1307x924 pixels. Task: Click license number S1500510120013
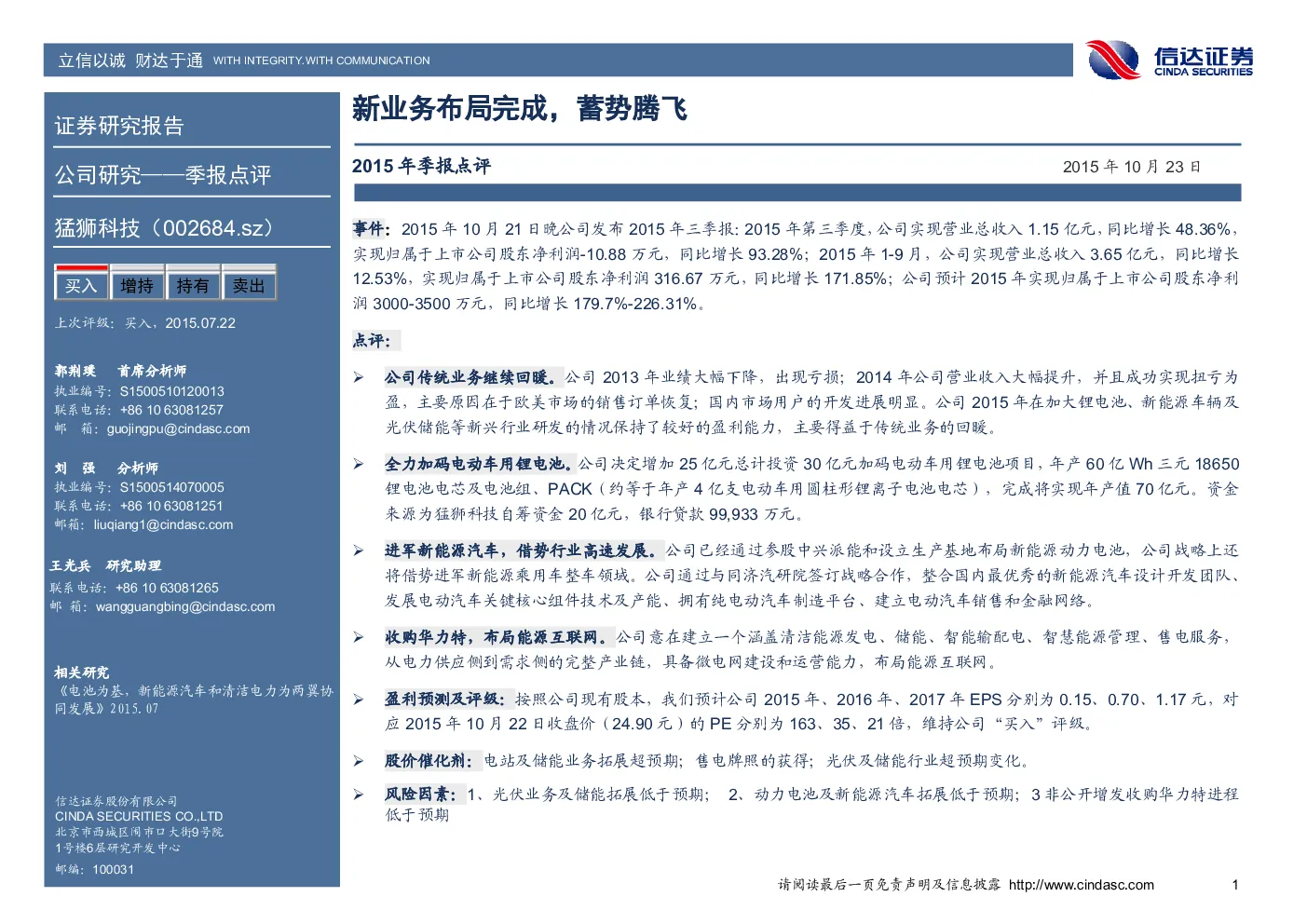172,392
